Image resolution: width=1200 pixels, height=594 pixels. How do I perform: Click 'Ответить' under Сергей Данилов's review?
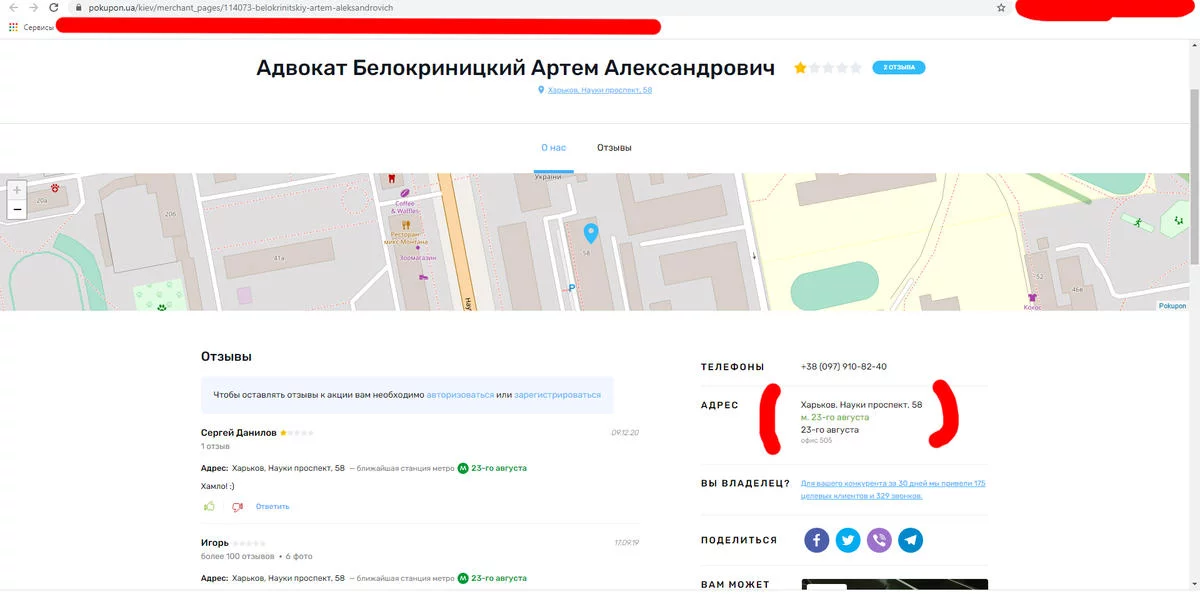click(272, 506)
